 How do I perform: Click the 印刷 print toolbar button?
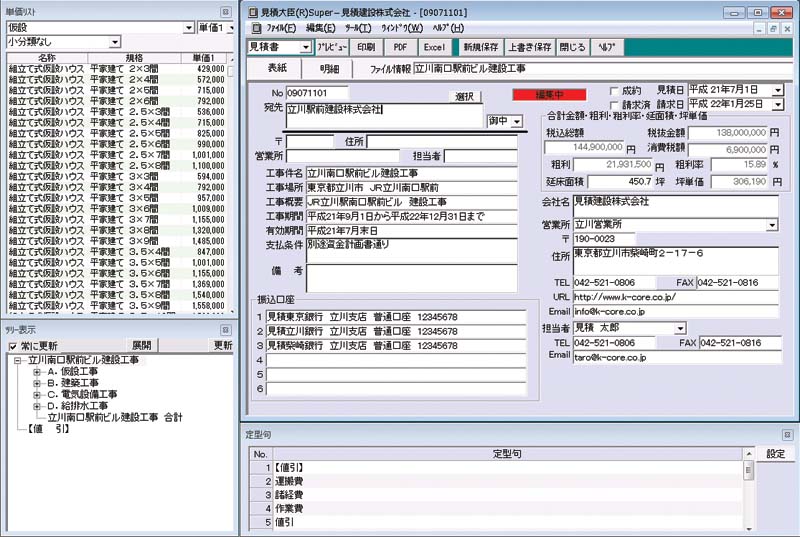366,47
